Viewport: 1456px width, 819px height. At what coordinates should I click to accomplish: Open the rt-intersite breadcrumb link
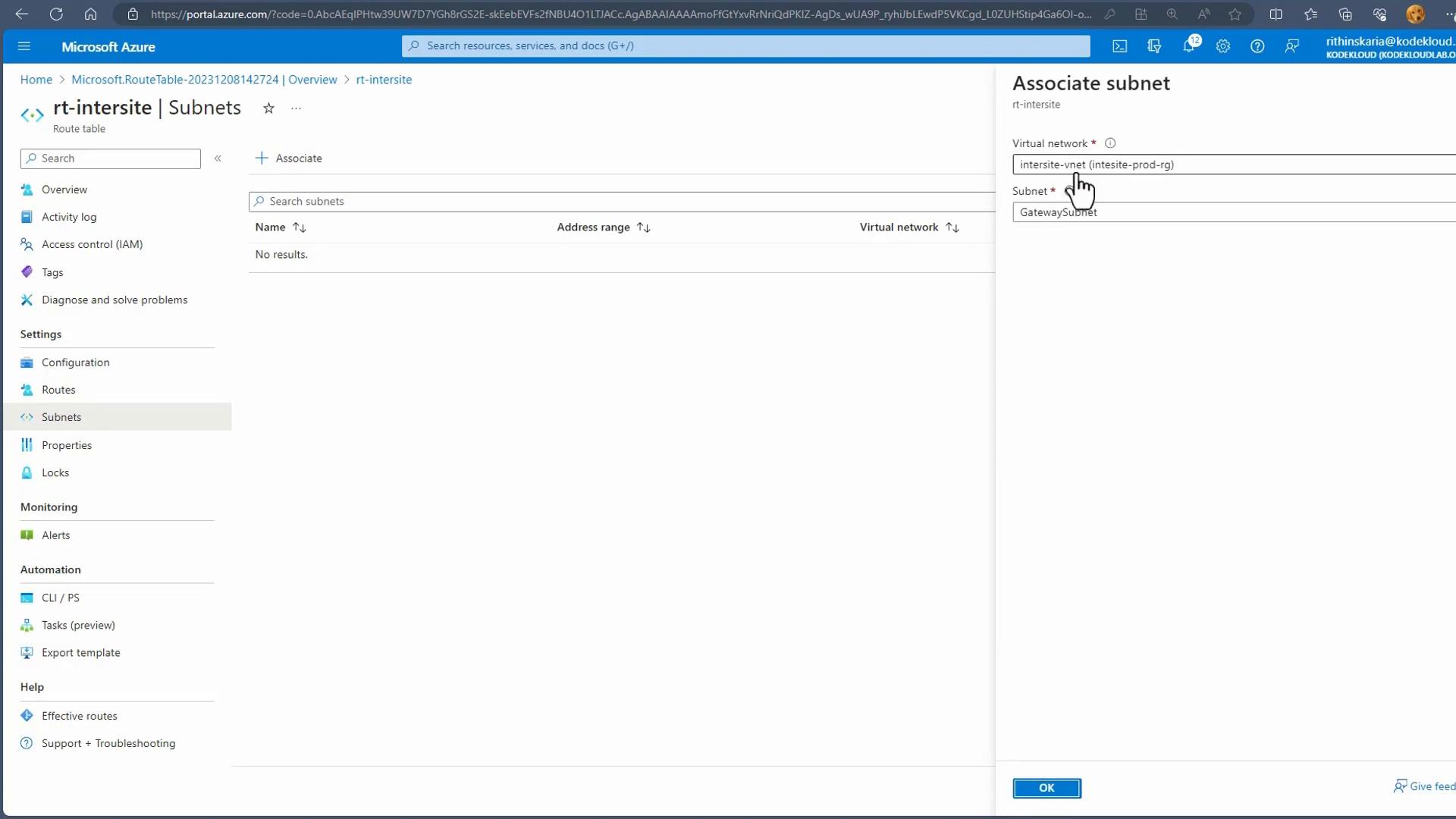point(384,80)
